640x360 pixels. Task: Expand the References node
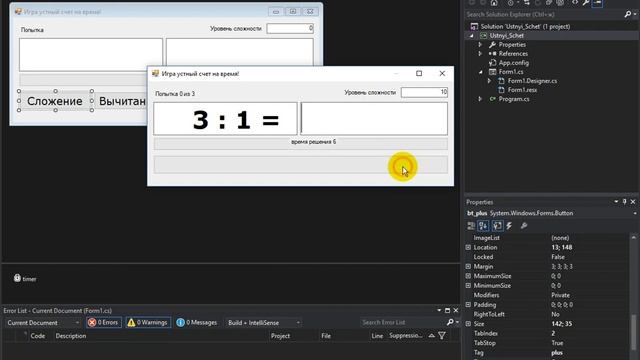[x=480, y=54]
